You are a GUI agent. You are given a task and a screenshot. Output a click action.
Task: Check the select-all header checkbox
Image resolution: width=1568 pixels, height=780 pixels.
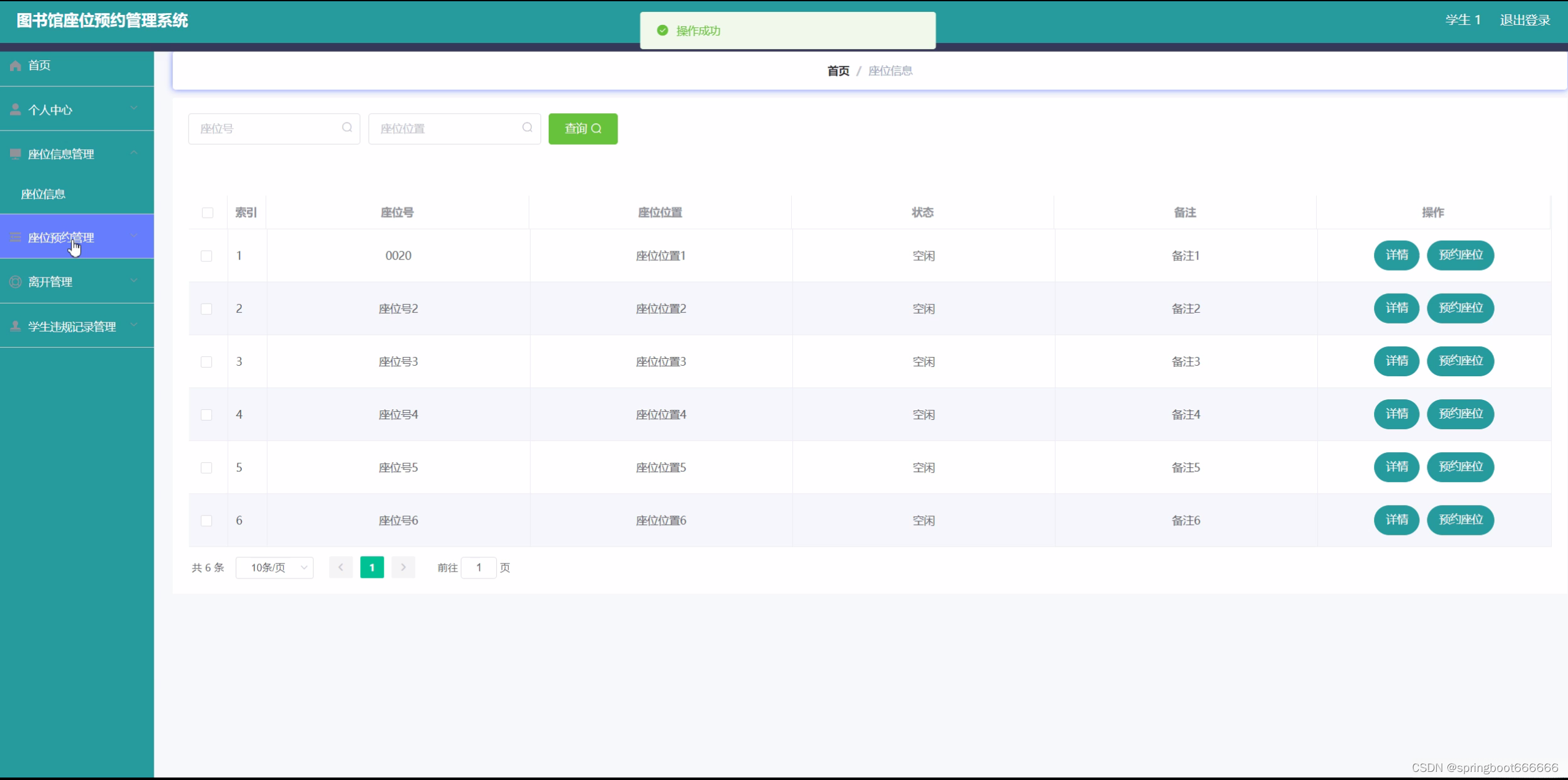click(208, 213)
